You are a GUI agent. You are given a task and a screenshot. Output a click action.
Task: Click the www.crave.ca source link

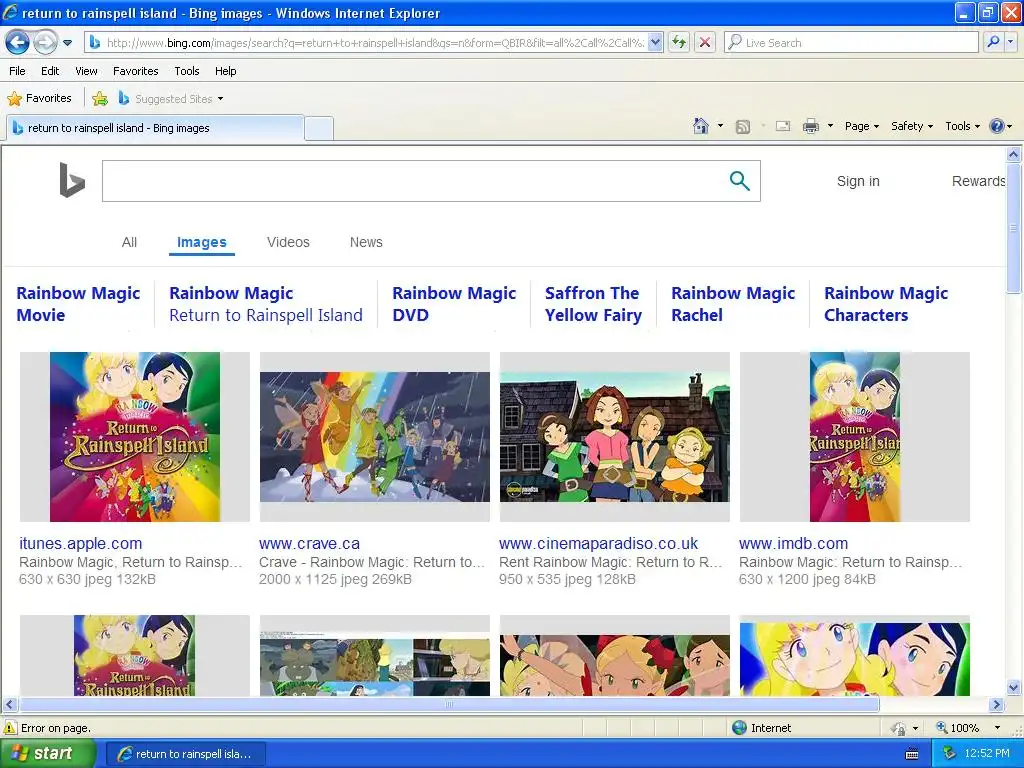(309, 543)
